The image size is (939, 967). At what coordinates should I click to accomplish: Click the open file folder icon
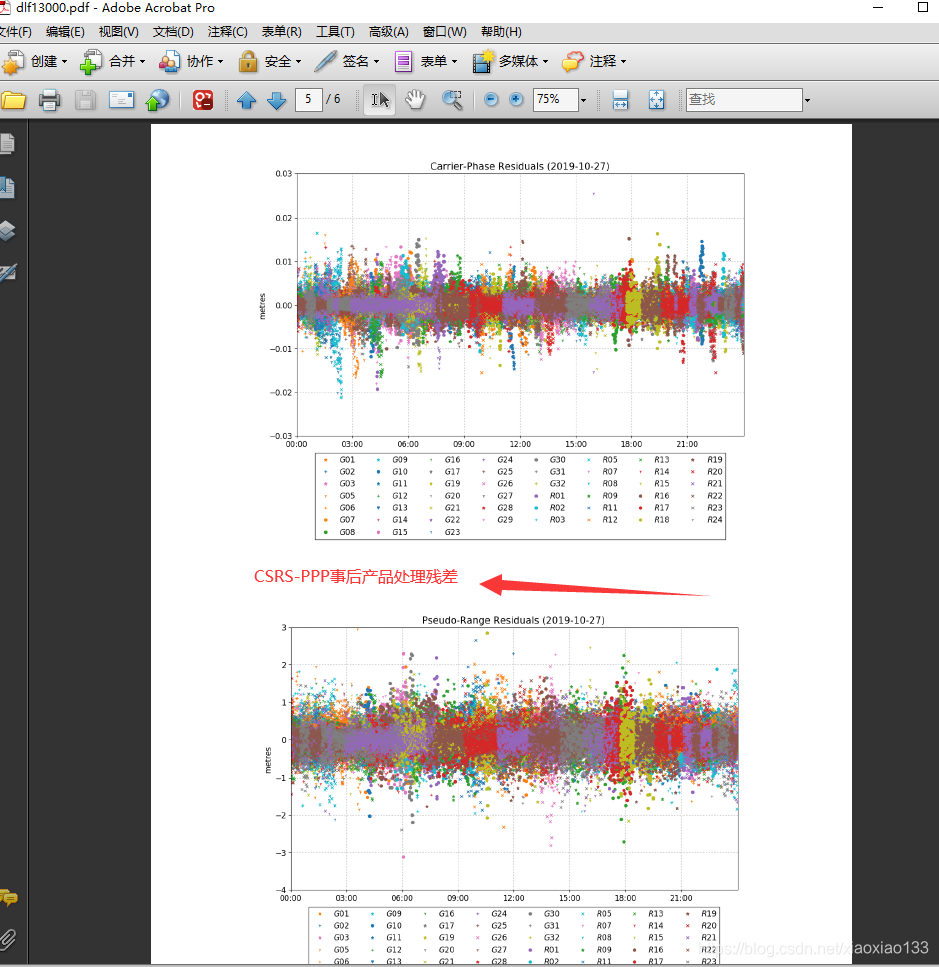pos(13,100)
